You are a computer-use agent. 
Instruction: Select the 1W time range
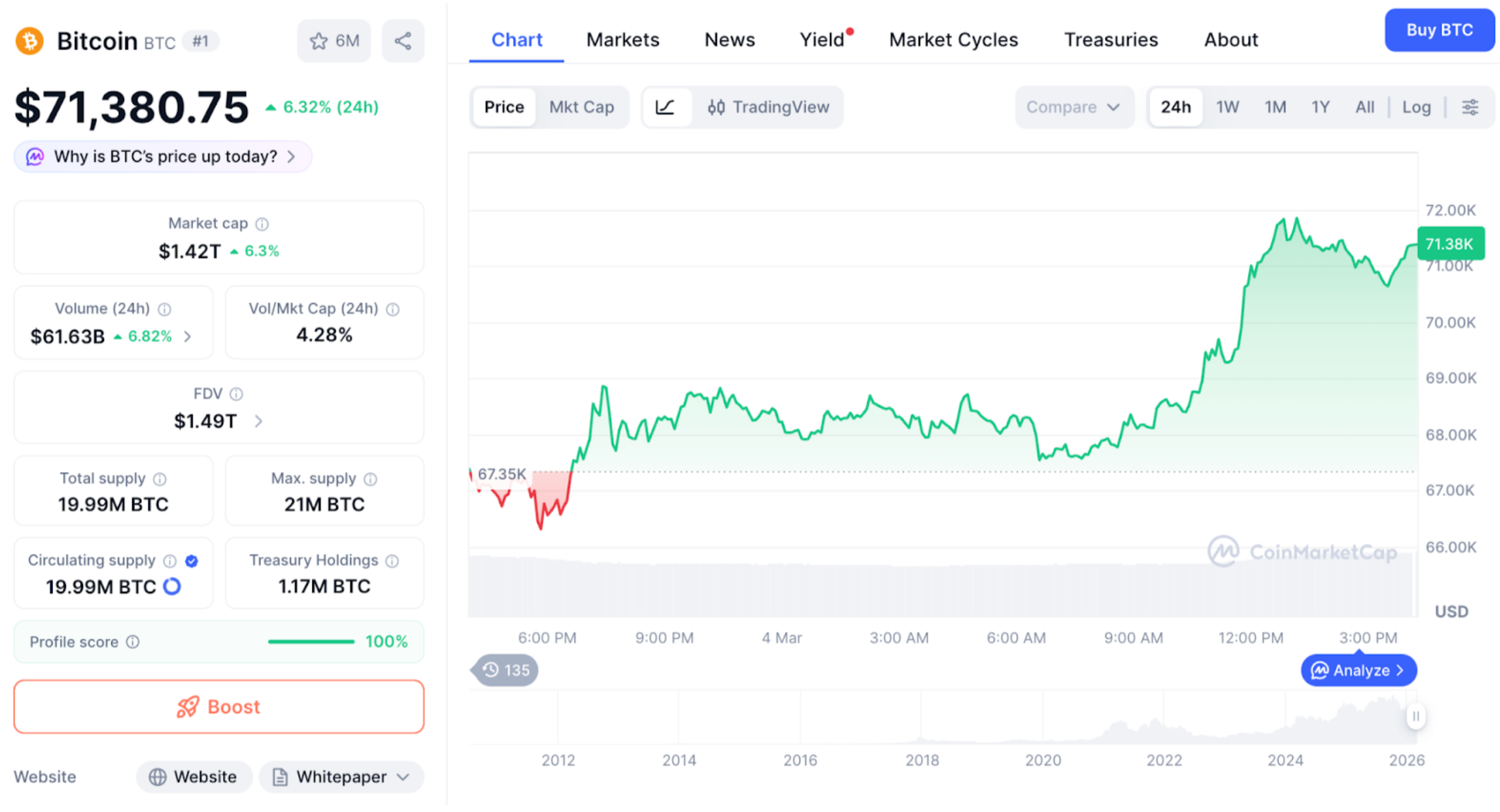click(1227, 107)
